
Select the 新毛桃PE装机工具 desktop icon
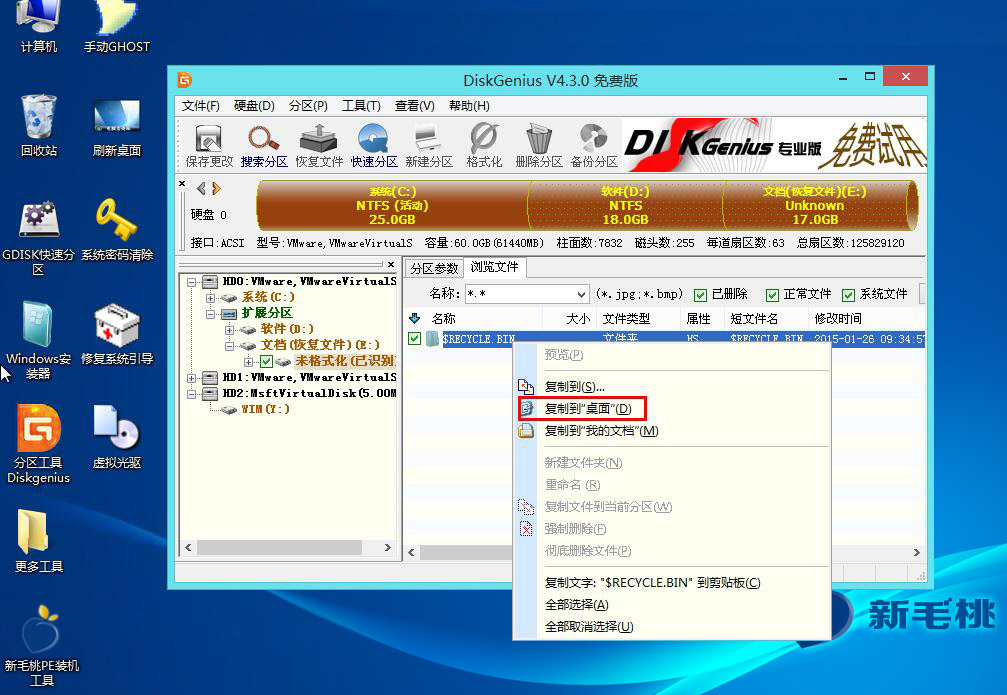[41, 646]
